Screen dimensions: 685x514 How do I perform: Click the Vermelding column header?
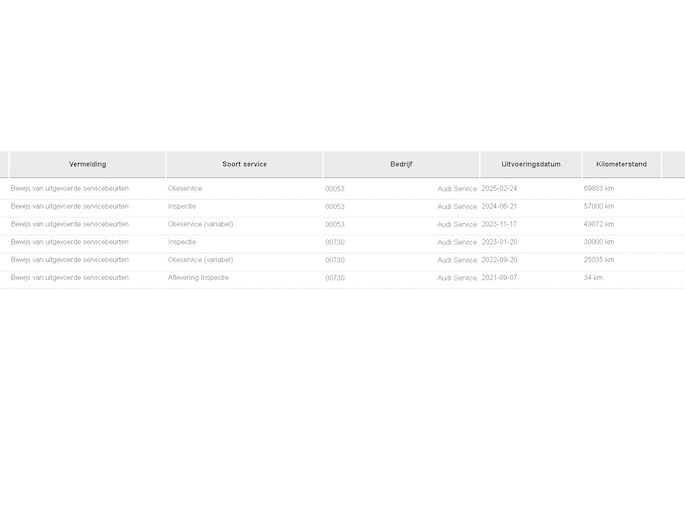[x=87, y=164]
